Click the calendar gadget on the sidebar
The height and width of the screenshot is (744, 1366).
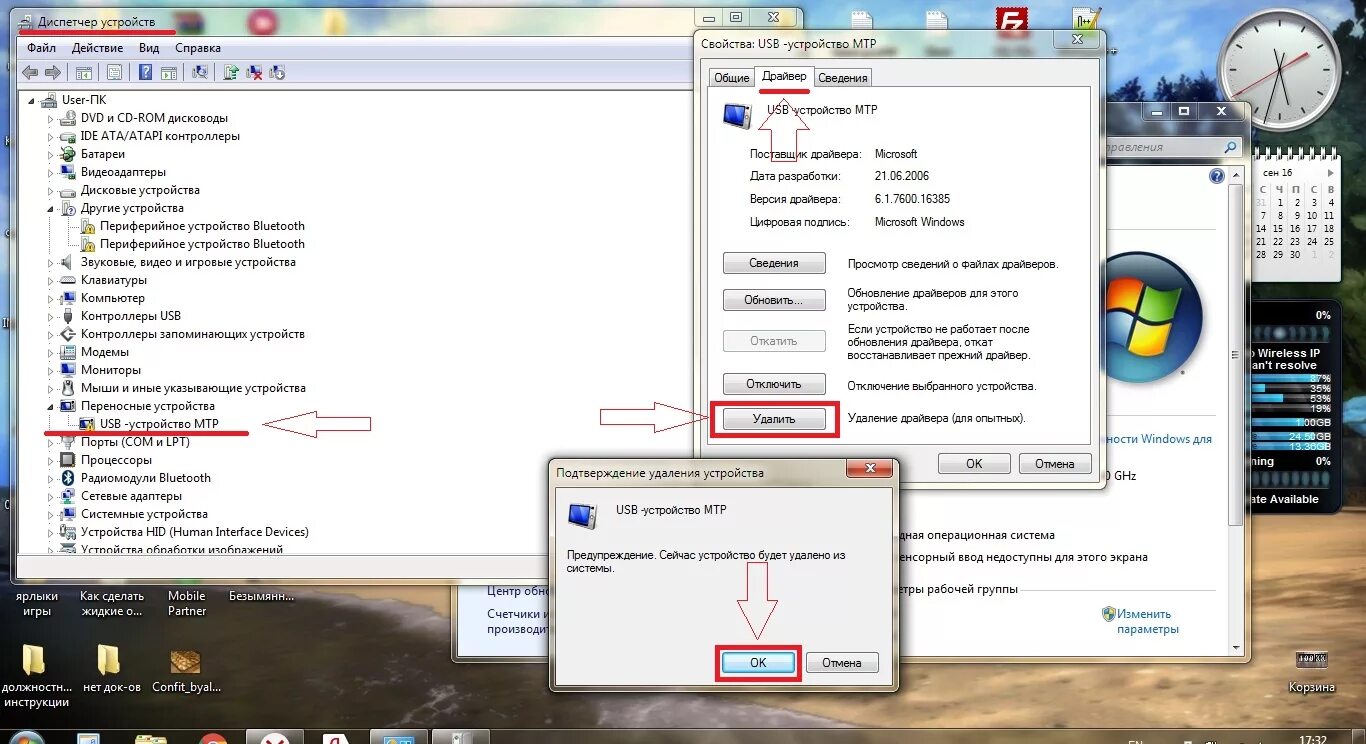[1296, 215]
